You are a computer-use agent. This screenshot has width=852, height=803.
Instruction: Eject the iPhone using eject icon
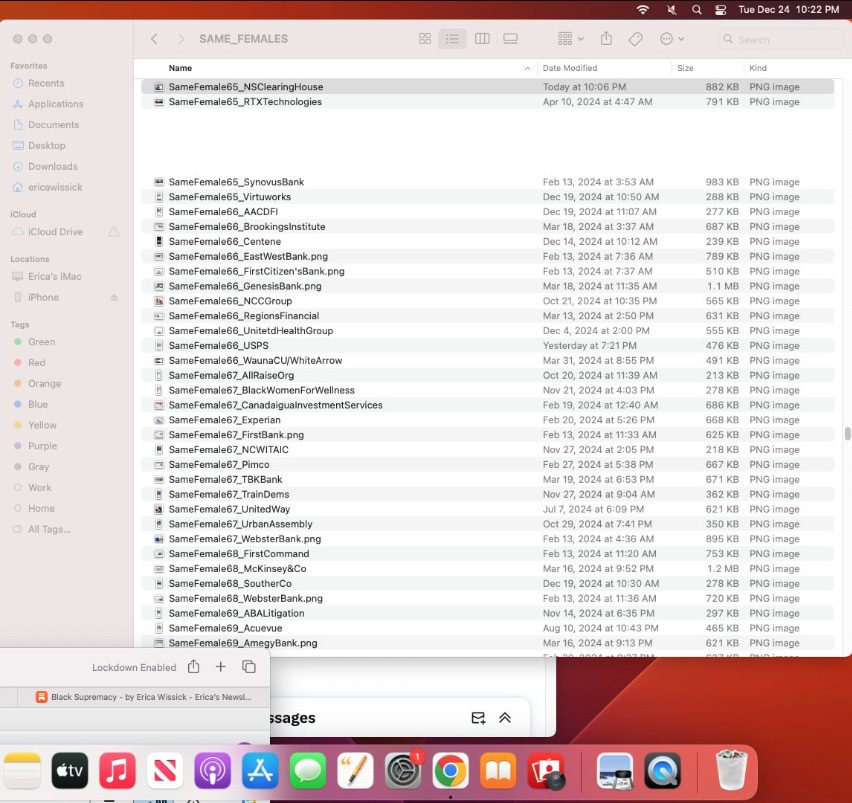pos(114,297)
